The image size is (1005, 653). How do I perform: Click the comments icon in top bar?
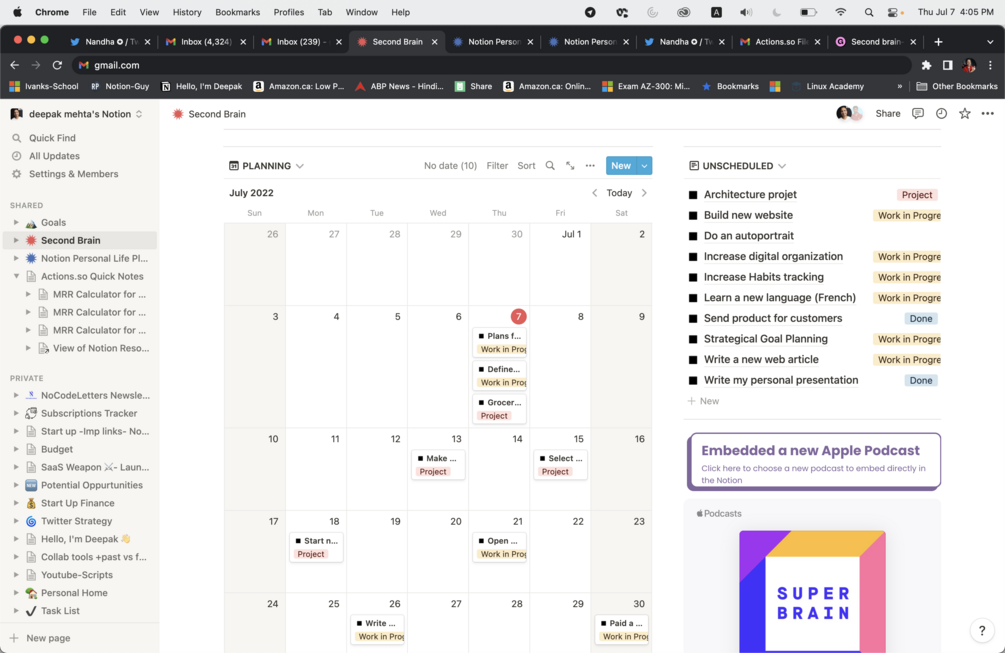pyautogui.click(x=918, y=113)
